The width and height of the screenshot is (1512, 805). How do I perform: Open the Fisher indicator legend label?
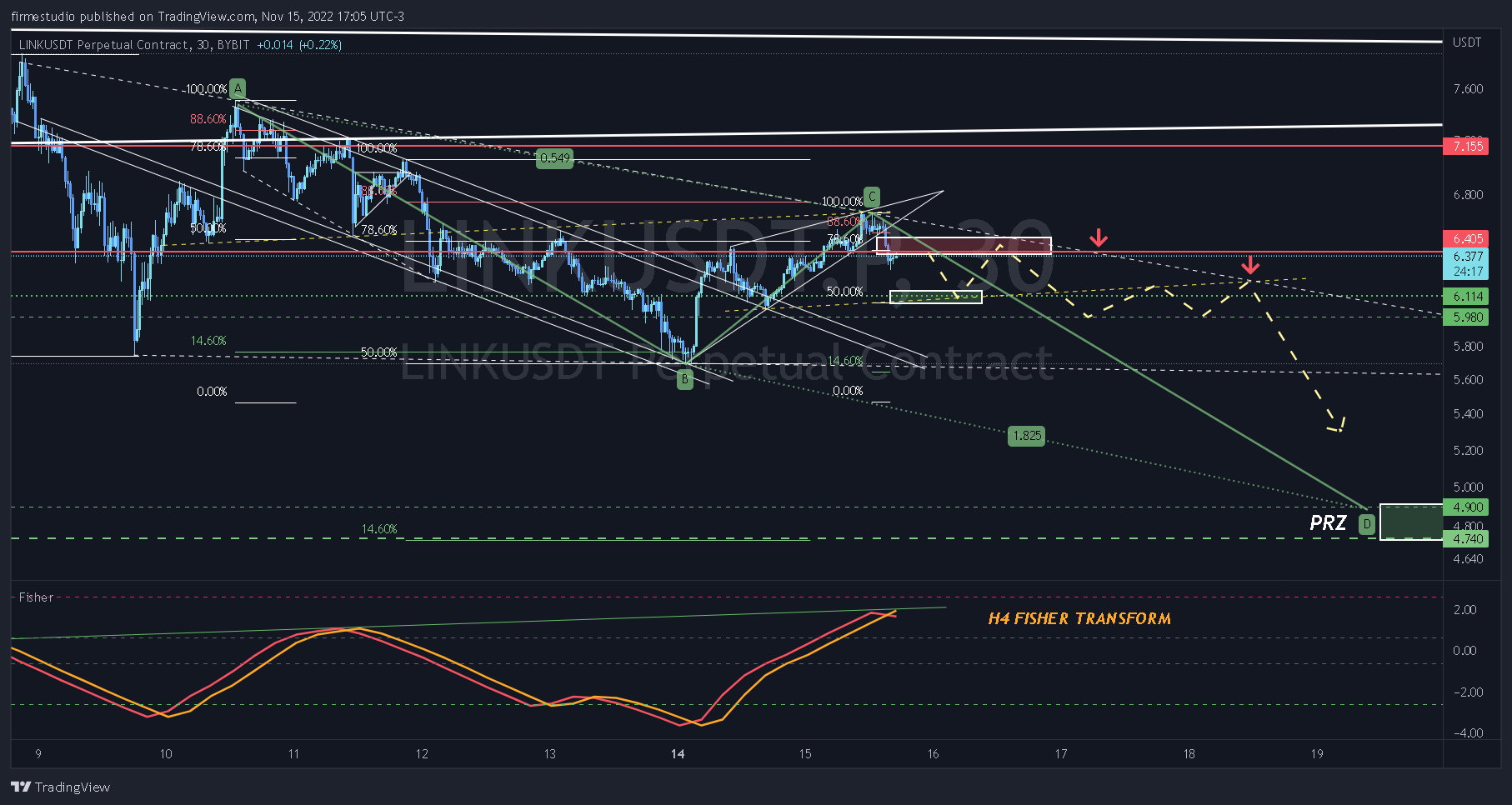36,597
